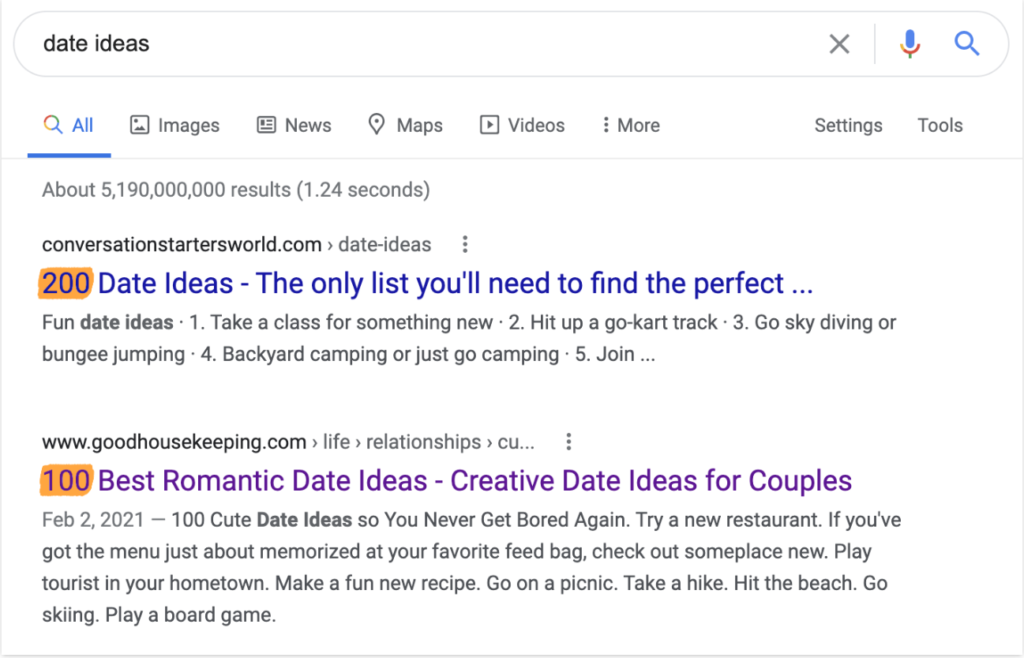This screenshot has height=658, width=1024.
Task: Click the blue magnifying glass search icon
Action: click(965, 43)
